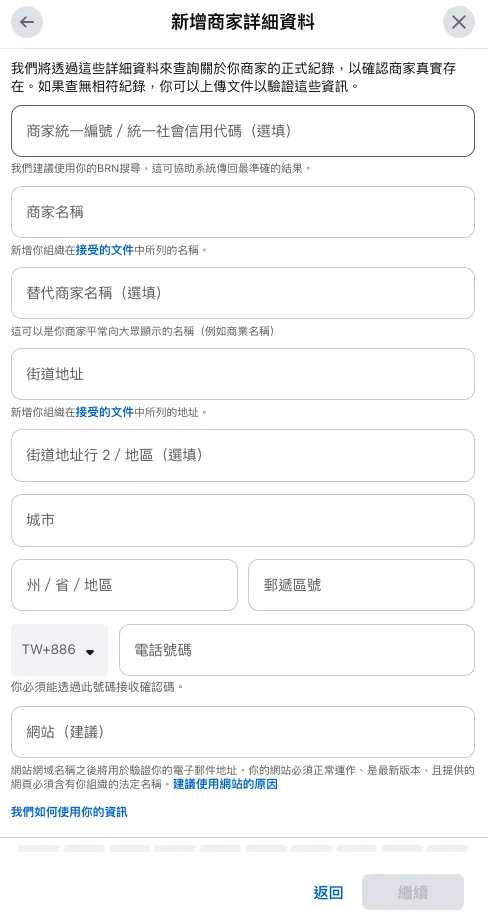Click into the 街道地址 field
The height and width of the screenshot is (912, 488).
[x=243, y=374]
